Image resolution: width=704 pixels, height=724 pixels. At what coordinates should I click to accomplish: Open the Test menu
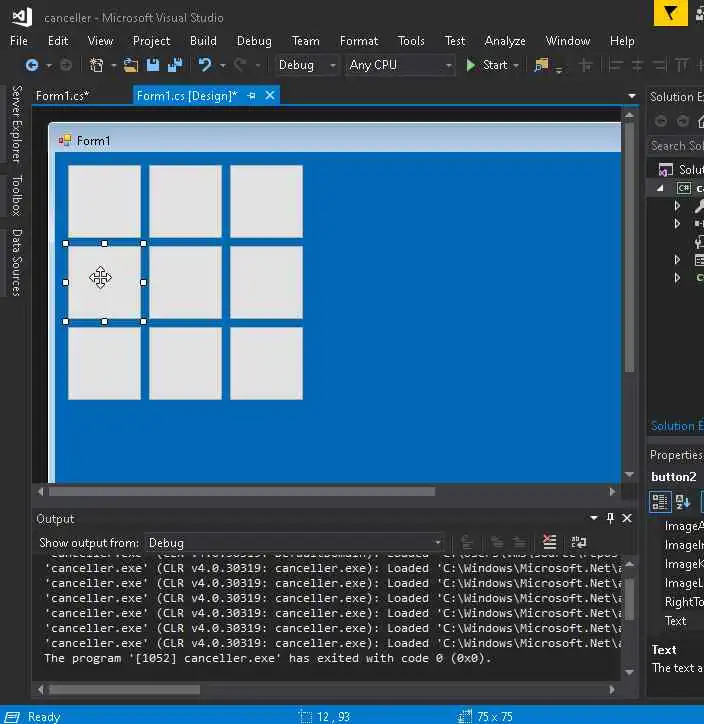[455, 41]
